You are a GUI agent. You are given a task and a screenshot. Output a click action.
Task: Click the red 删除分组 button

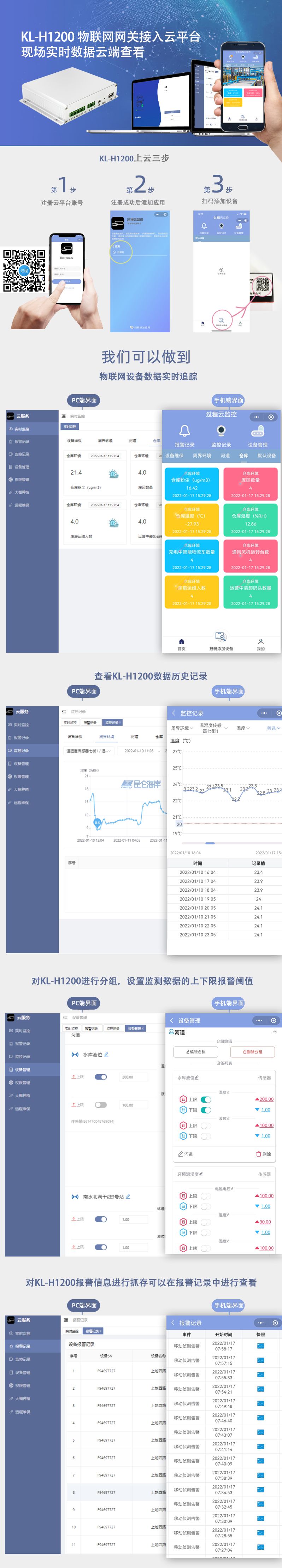[x=252, y=1052]
